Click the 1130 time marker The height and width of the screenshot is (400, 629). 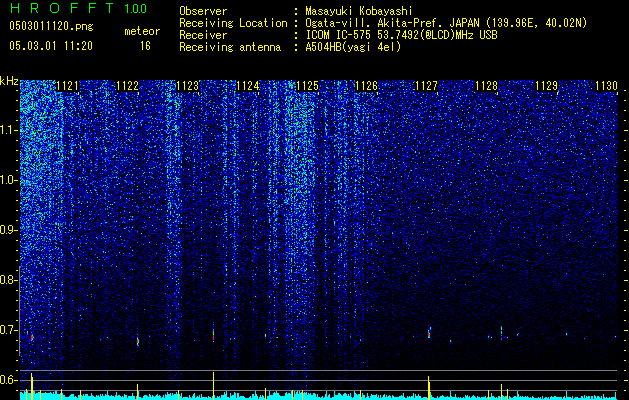(x=607, y=86)
